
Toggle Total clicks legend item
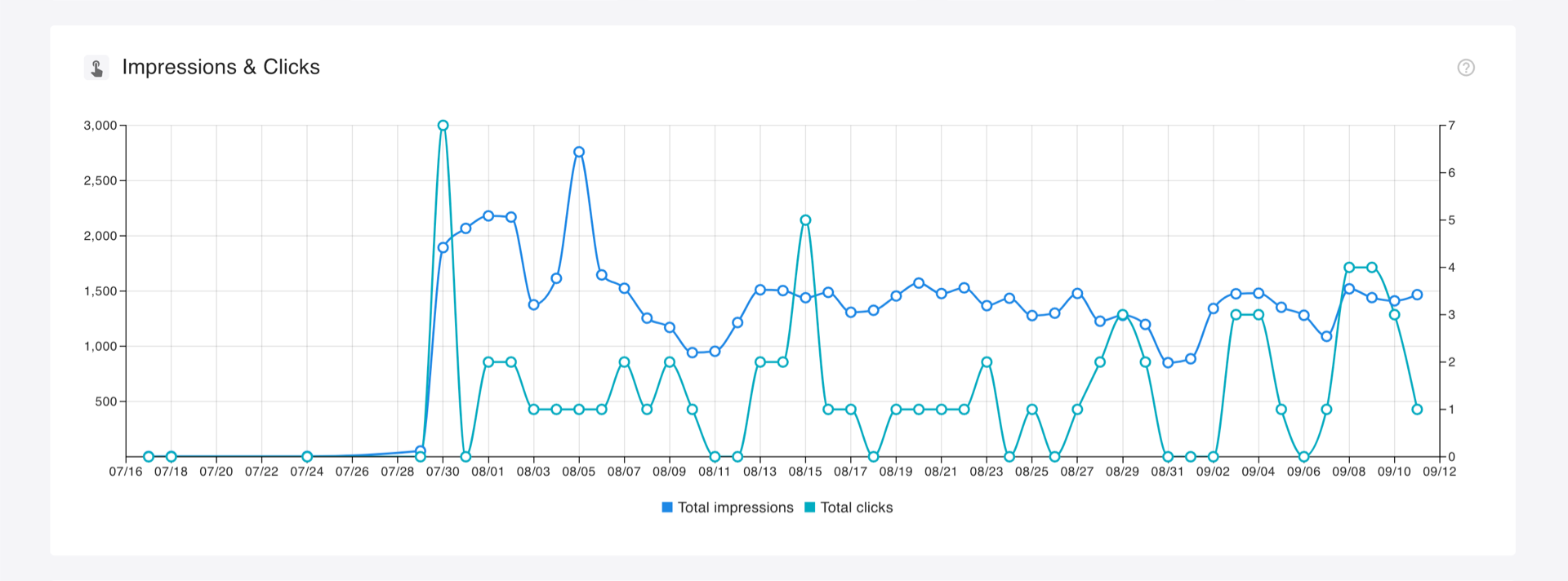pyautogui.click(x=849, y=508)
